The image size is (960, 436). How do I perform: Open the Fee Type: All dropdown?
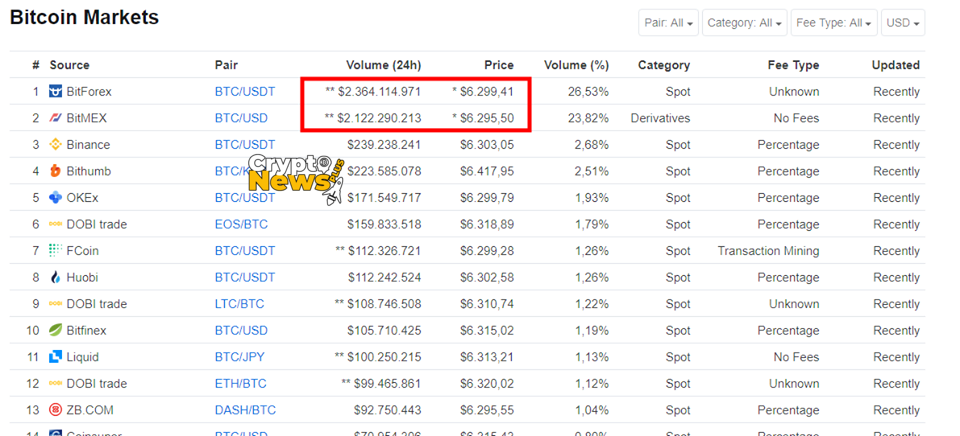coord(834,23)
